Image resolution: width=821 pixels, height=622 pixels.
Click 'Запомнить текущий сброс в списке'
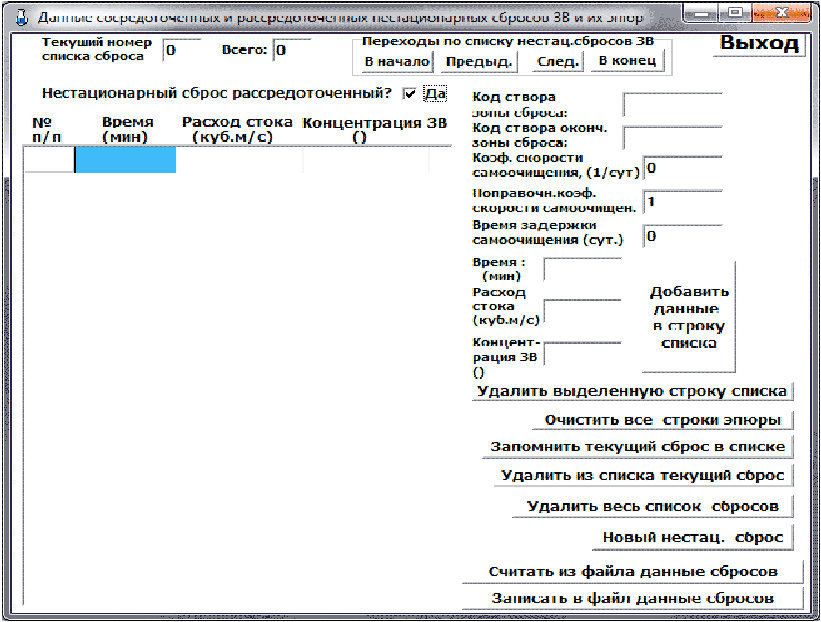pyautogui.click(x=637, y=447)
